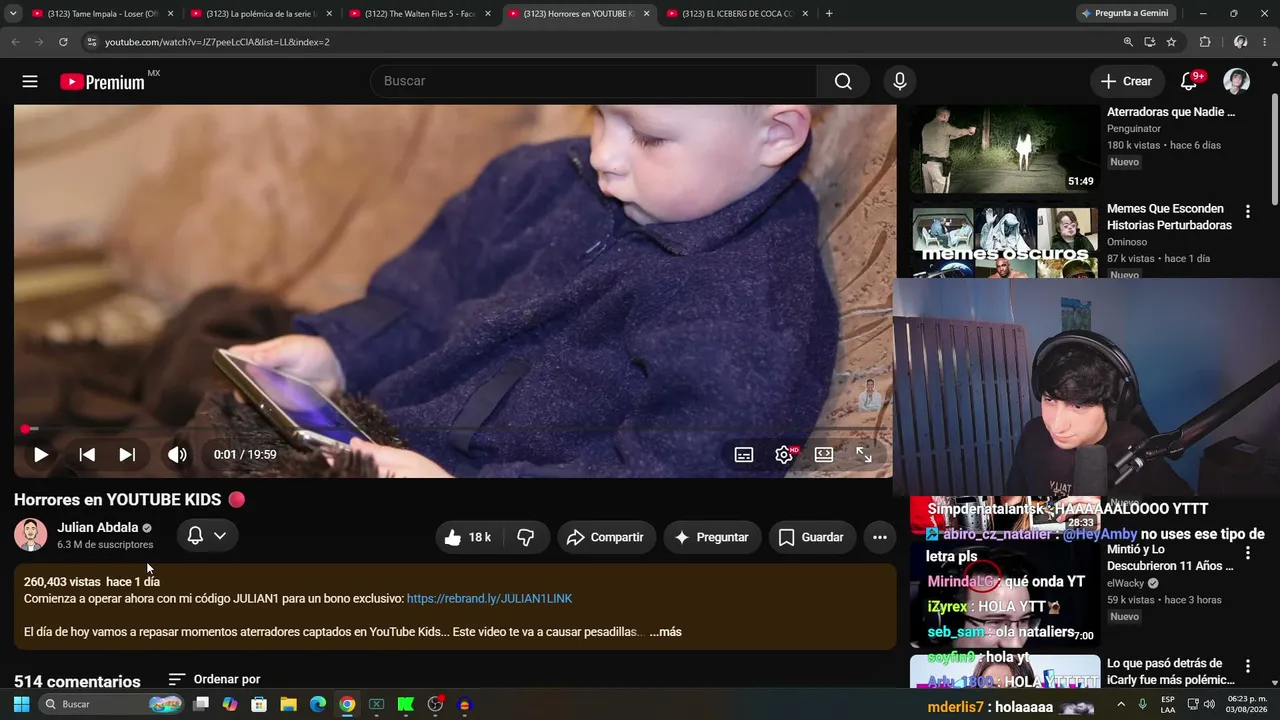The image size is (1280, 720).
Task: Click the Crear button
Action: [1126, 81]
